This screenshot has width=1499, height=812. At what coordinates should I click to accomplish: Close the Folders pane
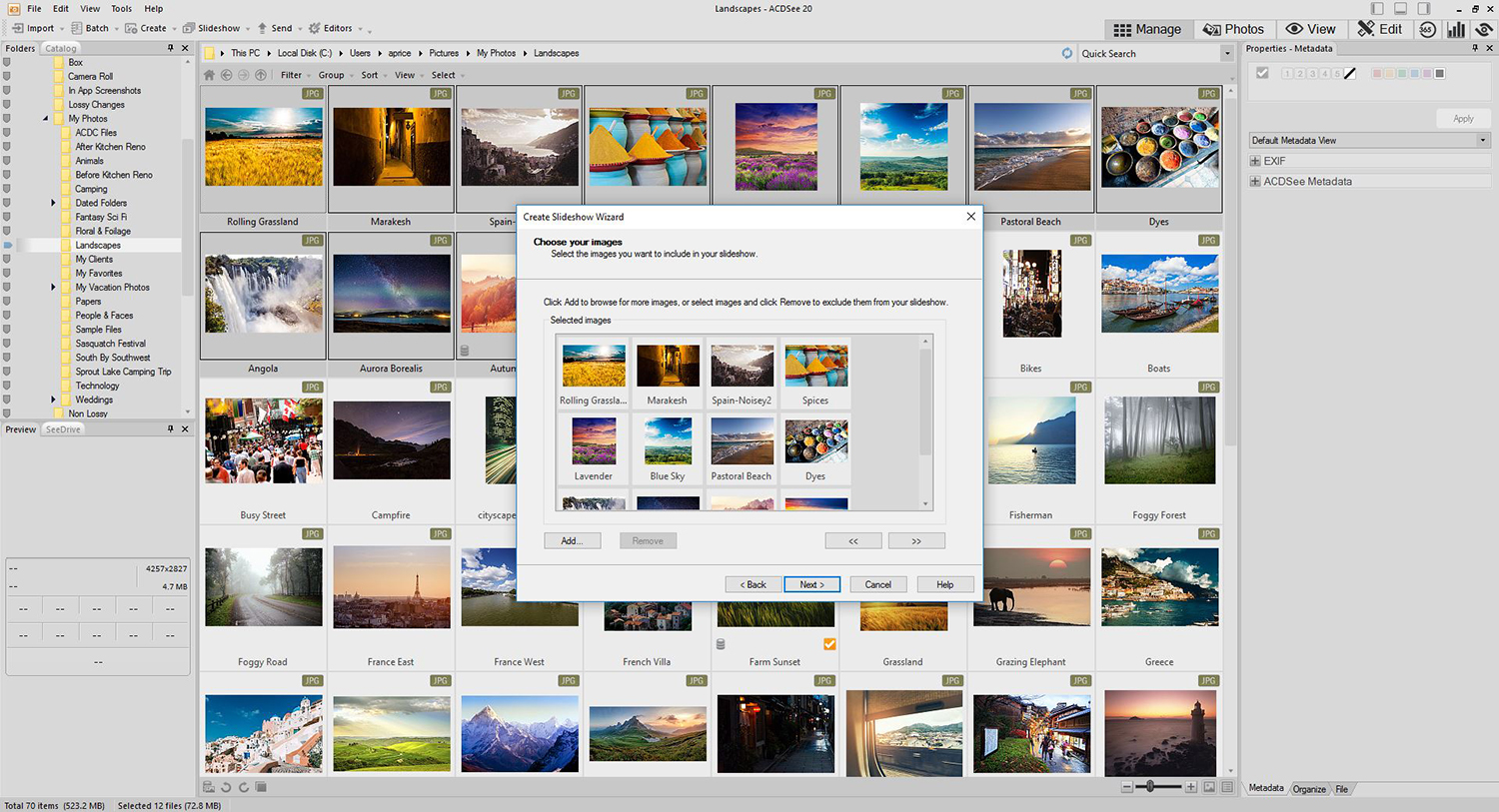pyautogui.click(x=185, y=48)
